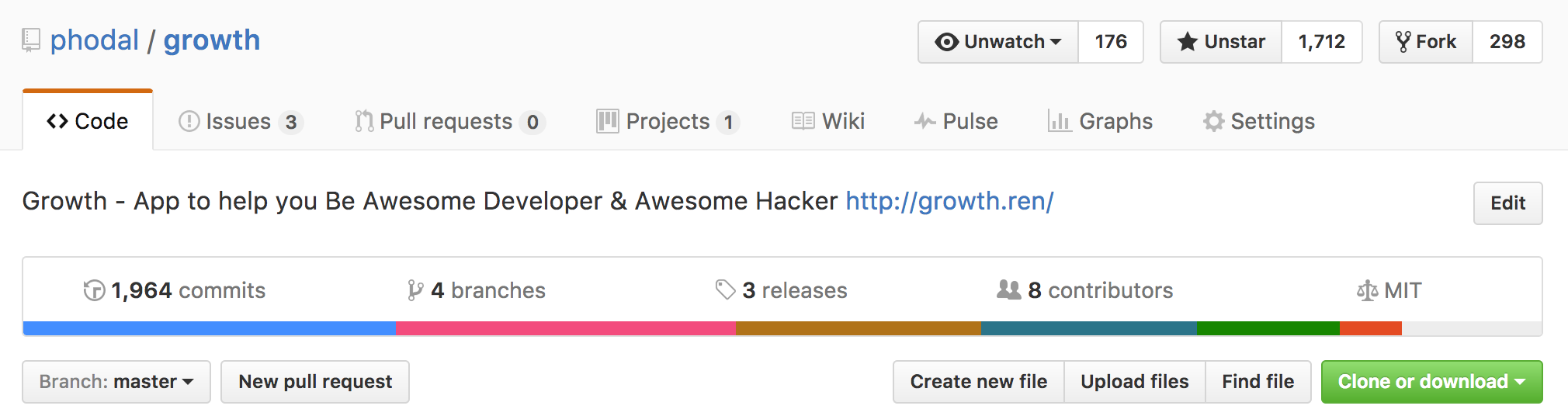Edit the repository description
The height and width of the screenshot is (416, 1568).
click(1507, 203)
